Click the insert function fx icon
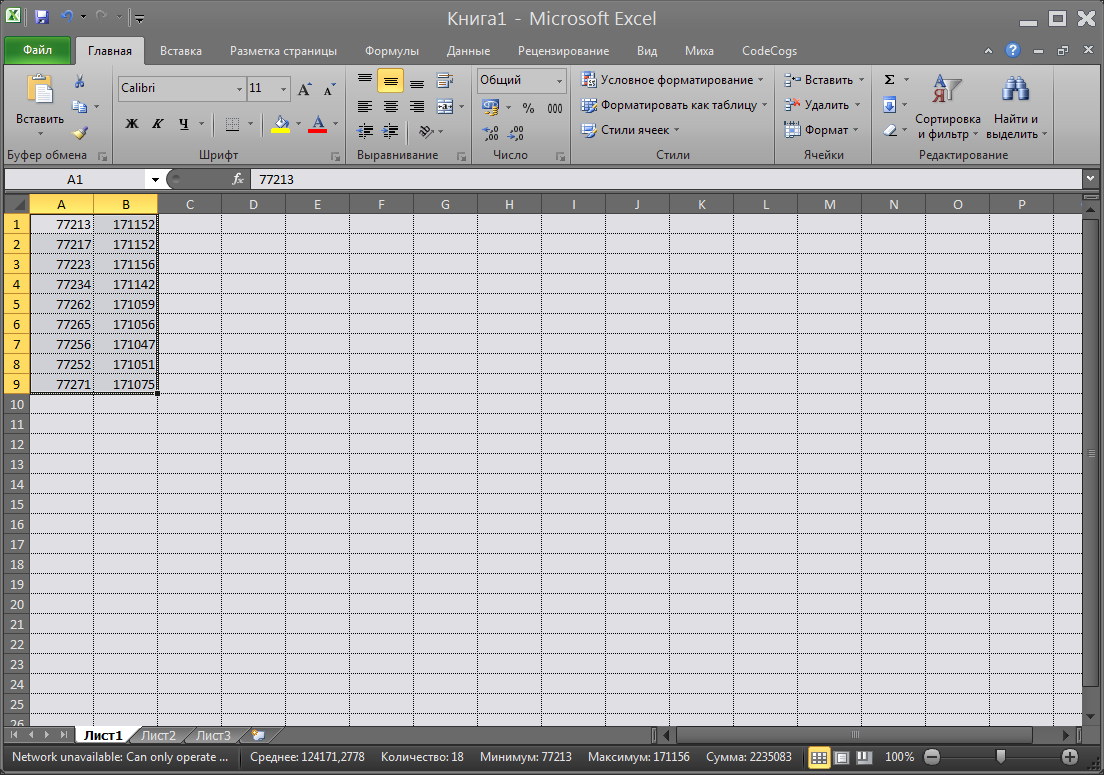1104x775 pixels. (x=238, y=179)
